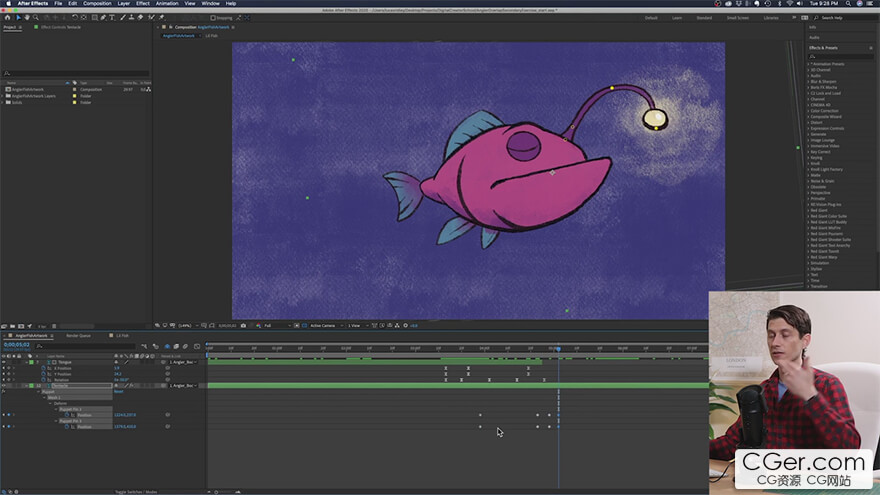This screenshot has height=495, width=880.
Task: Select the Hand tool
Action: click(x=27, y=17)
